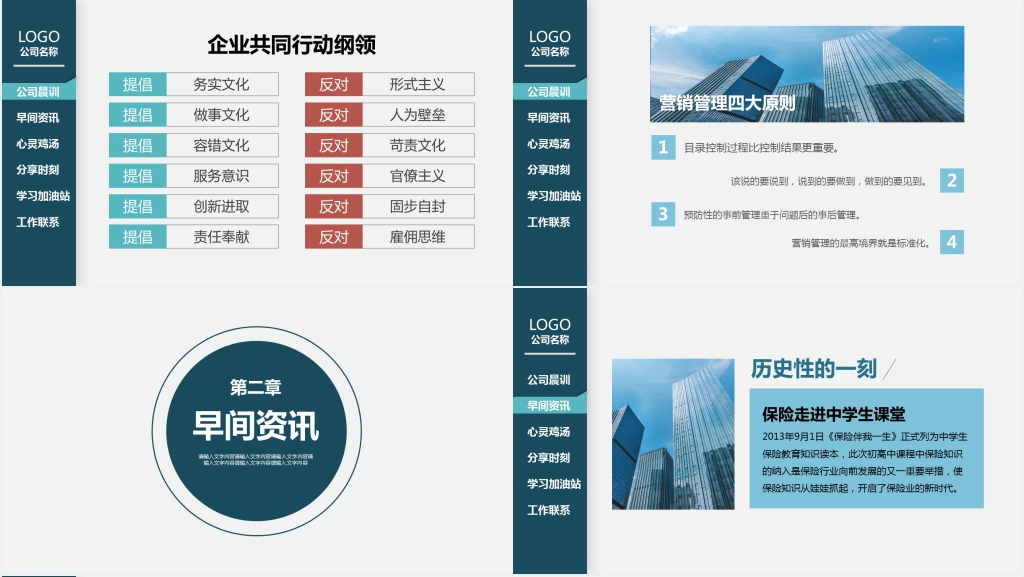
Task: Select the 企业共同行动纲领 slide title
Action: point(291,45)
